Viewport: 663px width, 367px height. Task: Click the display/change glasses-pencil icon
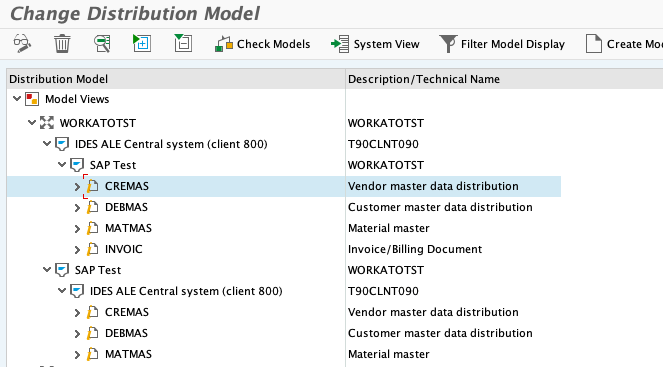[22, 44]
